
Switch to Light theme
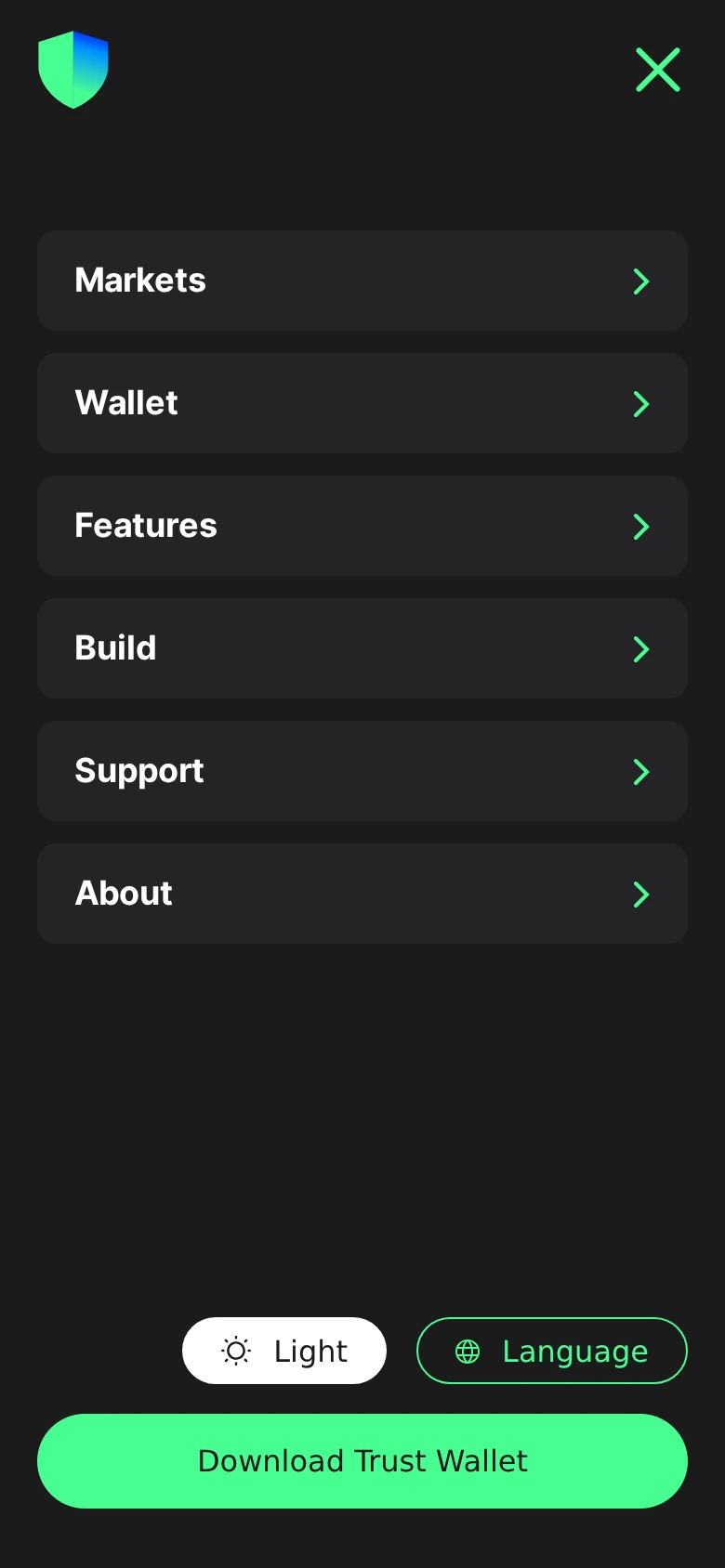click(284, 1351)
